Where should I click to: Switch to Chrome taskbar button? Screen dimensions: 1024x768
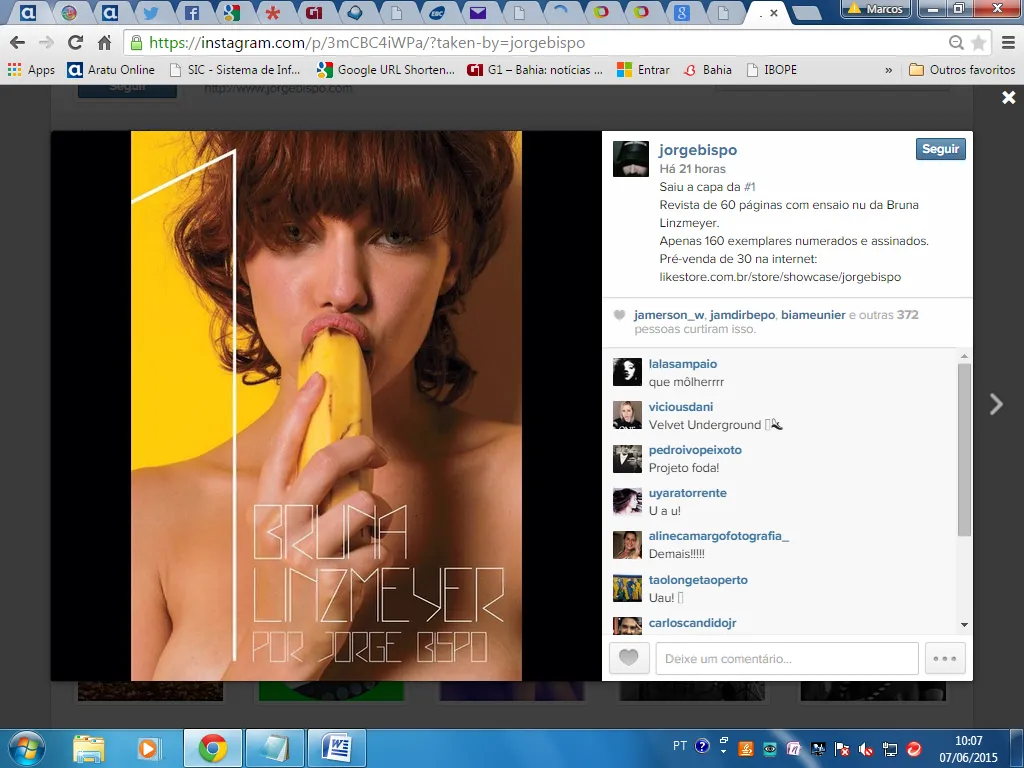pyautogui.click(x=213, y=748)
